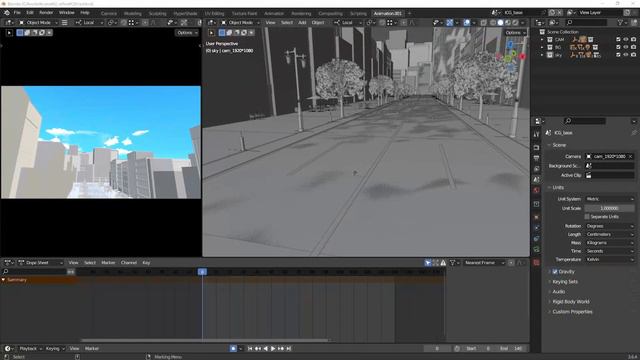640x360 pixels.
Task: Open right viewport Object Mode dropdown
Action: coord(240,22)
